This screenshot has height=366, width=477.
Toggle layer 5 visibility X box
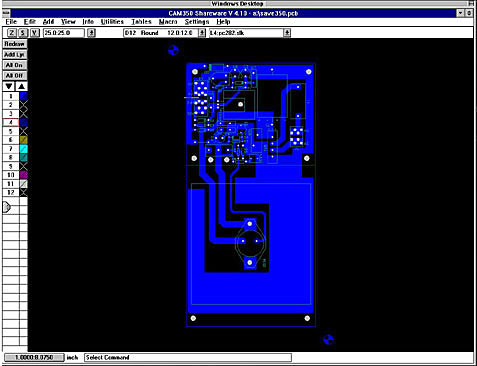click(x=24, y=131)
